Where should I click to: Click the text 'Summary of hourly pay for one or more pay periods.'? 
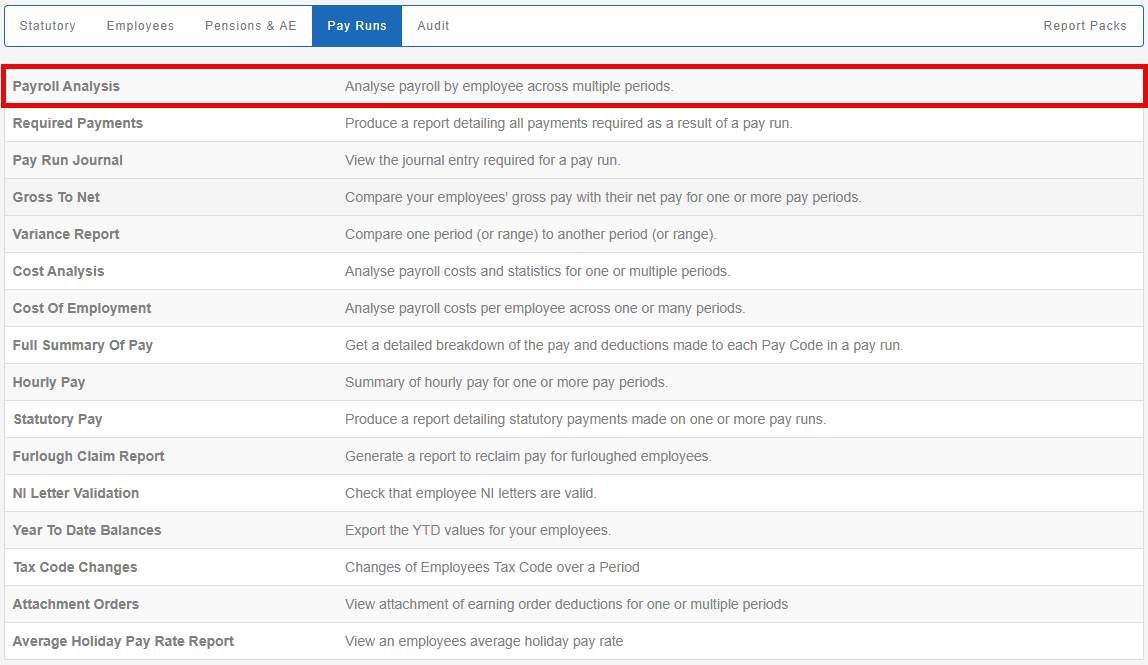coord(507,382)
